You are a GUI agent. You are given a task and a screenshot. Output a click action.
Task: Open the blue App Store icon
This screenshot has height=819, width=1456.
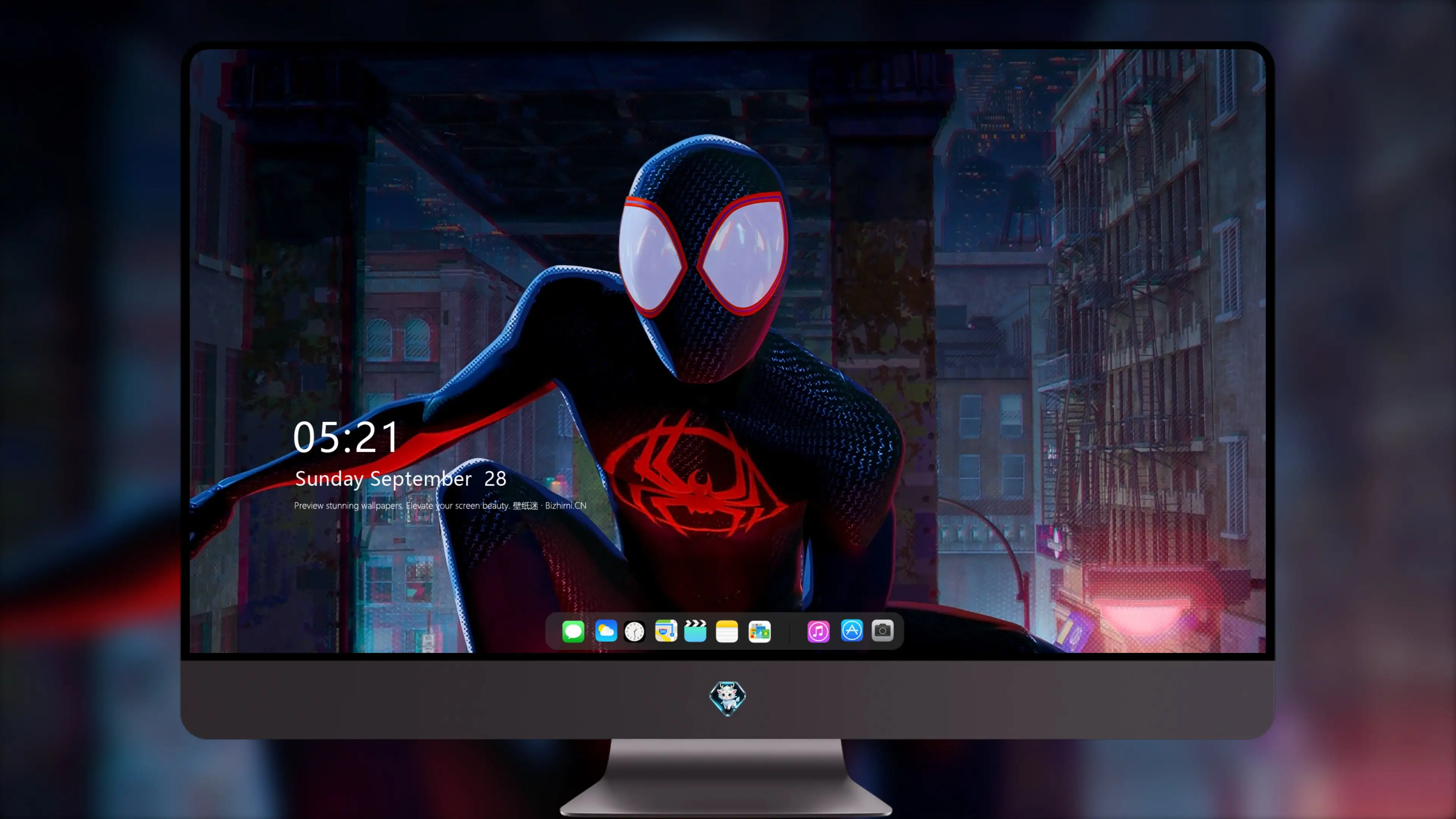point(852,631)
